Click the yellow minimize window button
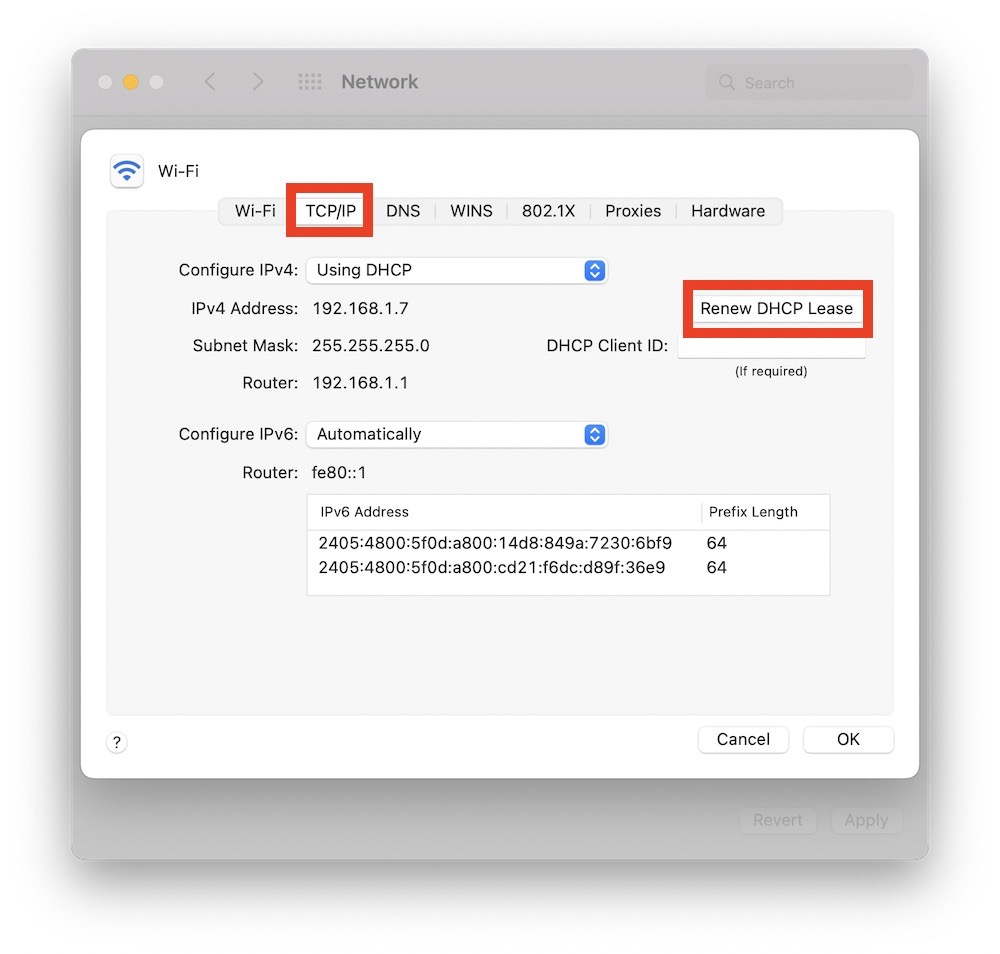 tap(131, 82)
